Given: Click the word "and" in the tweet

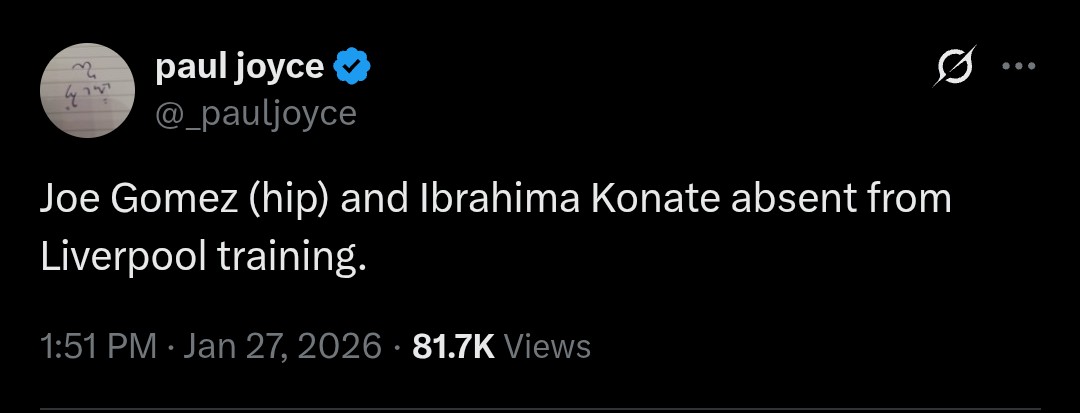Looking at the screenshot, I should point(373,201).
